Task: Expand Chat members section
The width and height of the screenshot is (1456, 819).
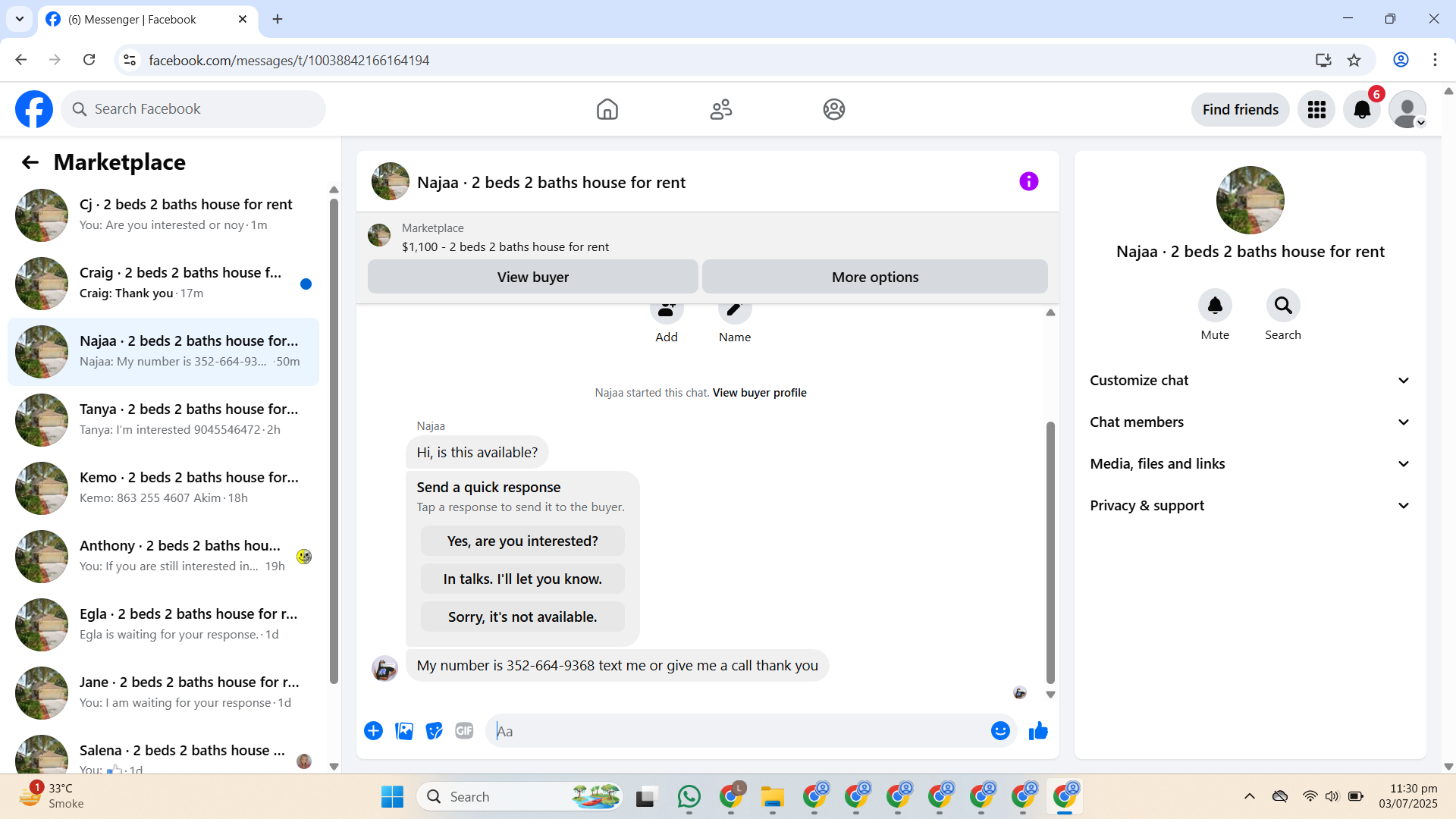Action: coord(1250,422)
